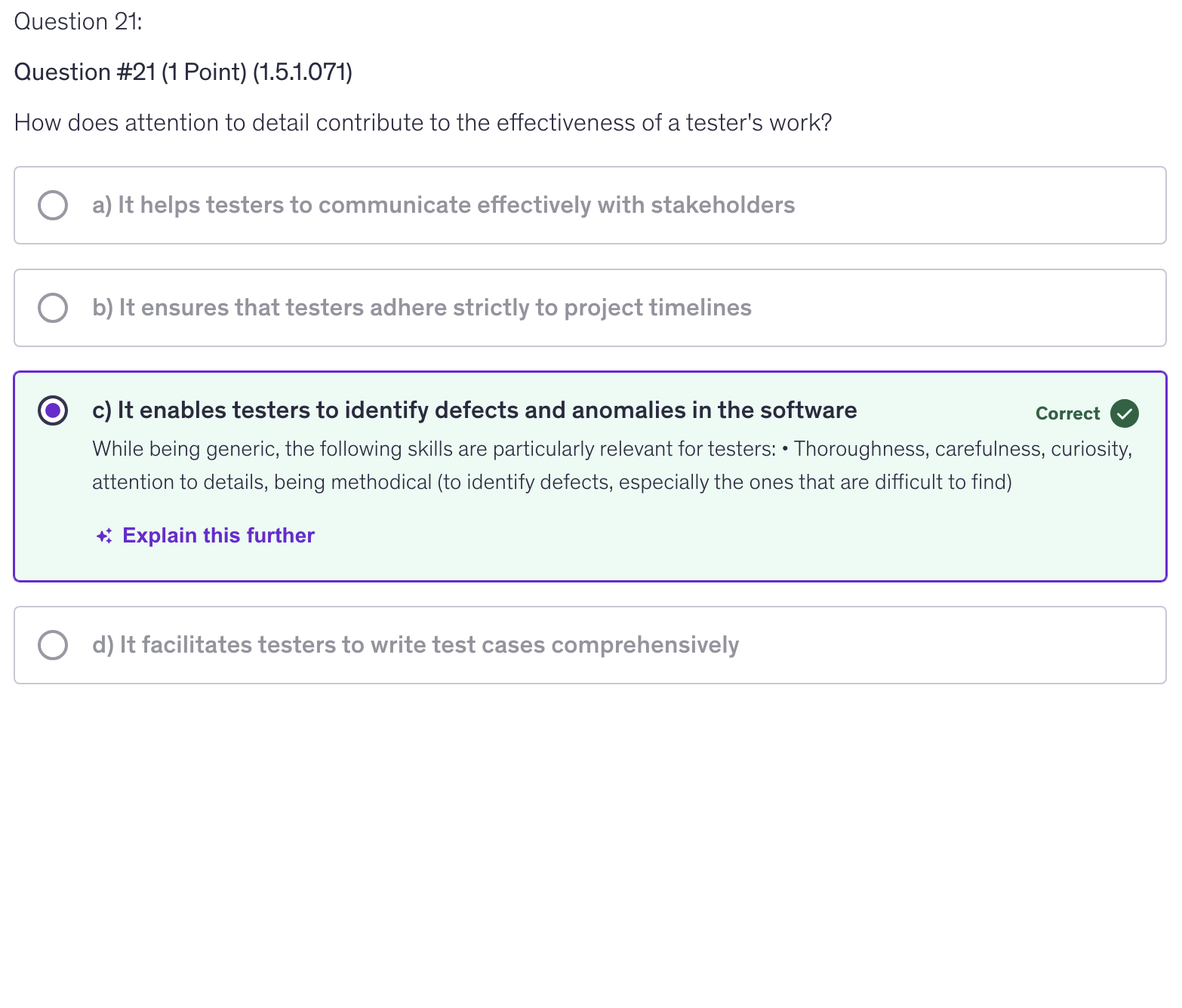Select radio button for option d

point(53,645)
